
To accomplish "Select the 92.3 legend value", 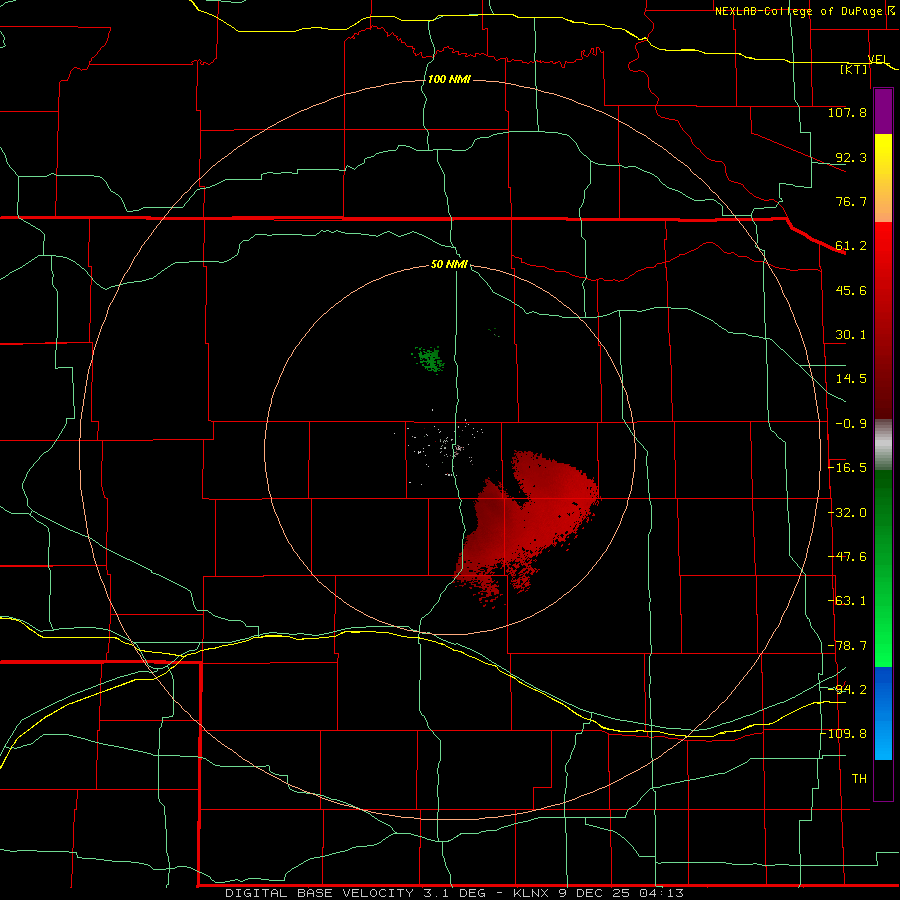I will click(851, 157).
